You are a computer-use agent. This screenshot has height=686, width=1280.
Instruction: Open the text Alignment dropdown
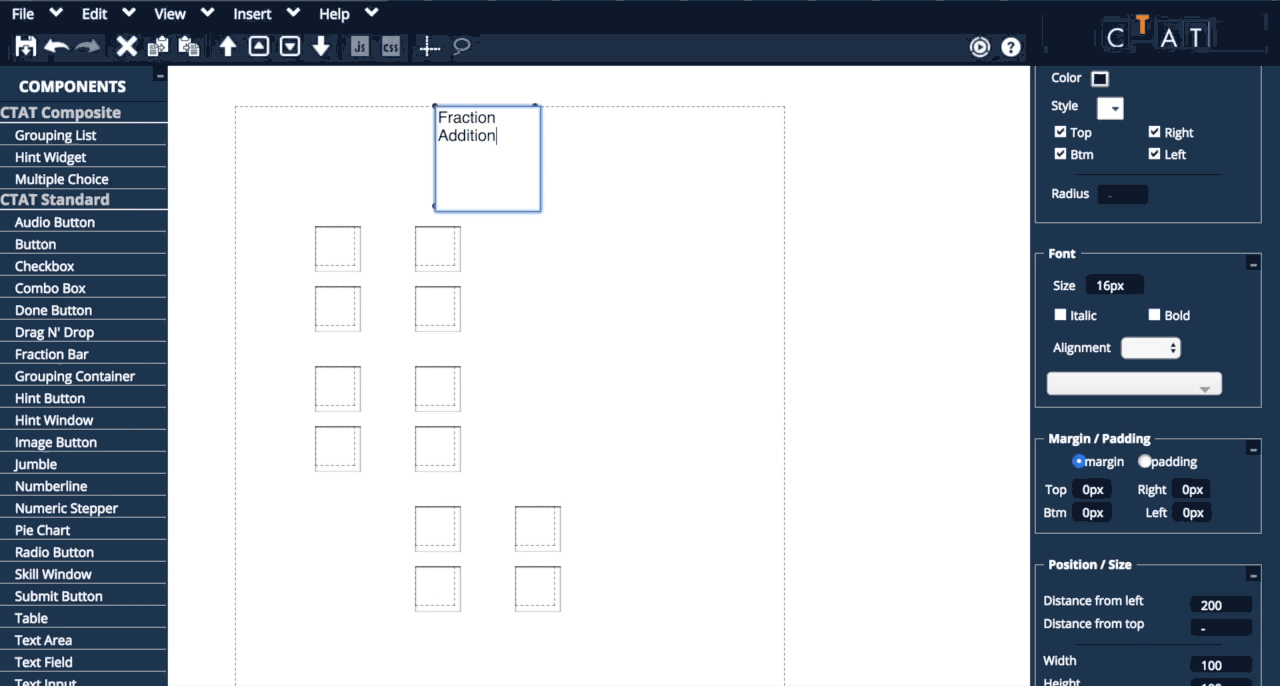[1150, 347]
